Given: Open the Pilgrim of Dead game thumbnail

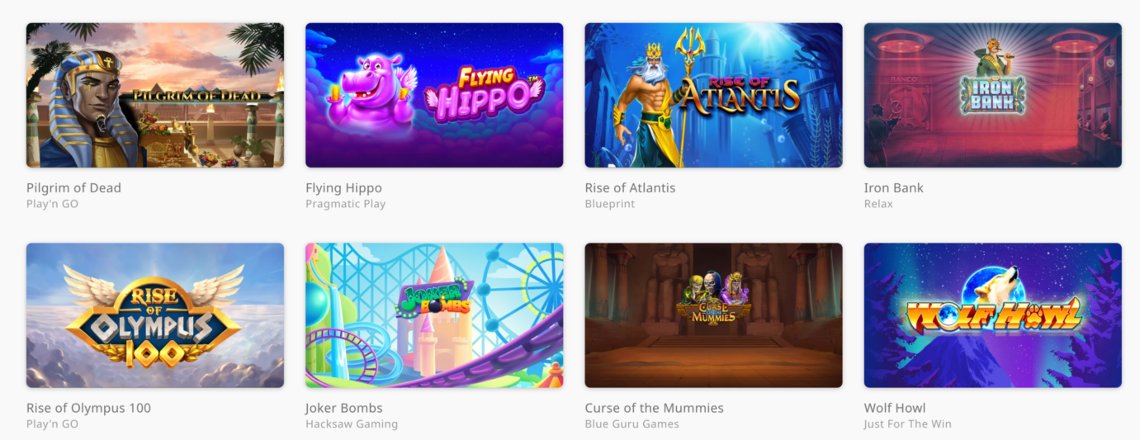Looking at the screenshot, I should pos(155,95).
